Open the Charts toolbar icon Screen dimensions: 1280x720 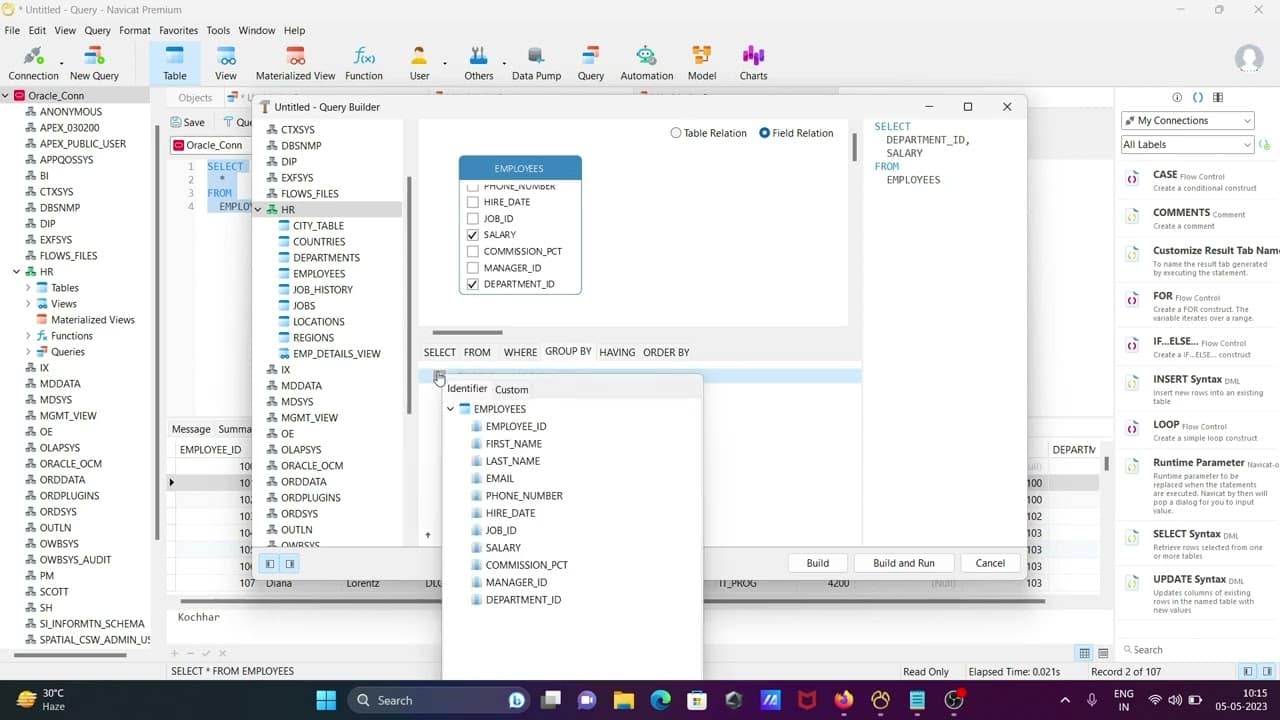(x=753, y=63)
